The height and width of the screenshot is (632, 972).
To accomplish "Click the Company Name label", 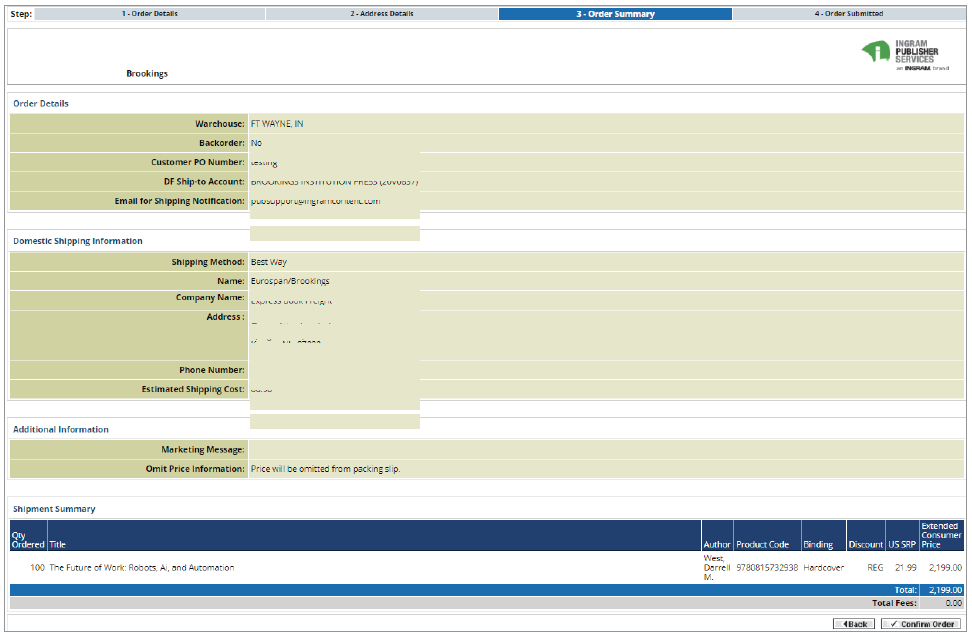I will [x=210, y=297].
